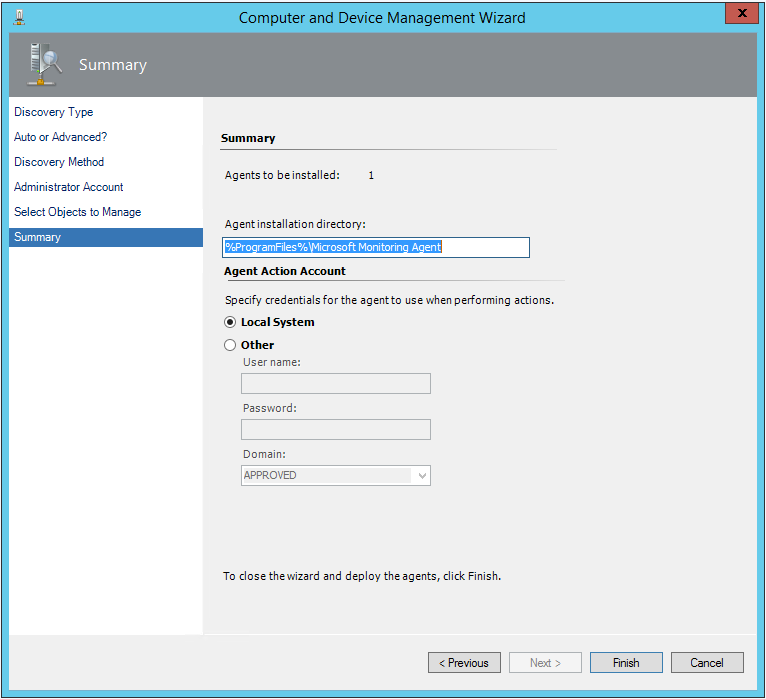Screen dimensions: 766x699
Task: Click the wizard window title bar text
Action: (x=382, y=17)
